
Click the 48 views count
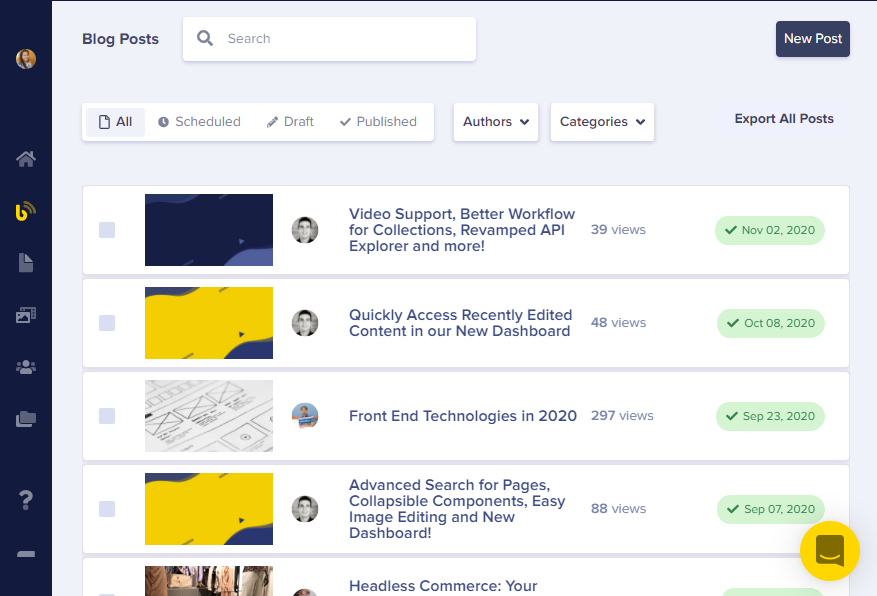tap(618, 323)
